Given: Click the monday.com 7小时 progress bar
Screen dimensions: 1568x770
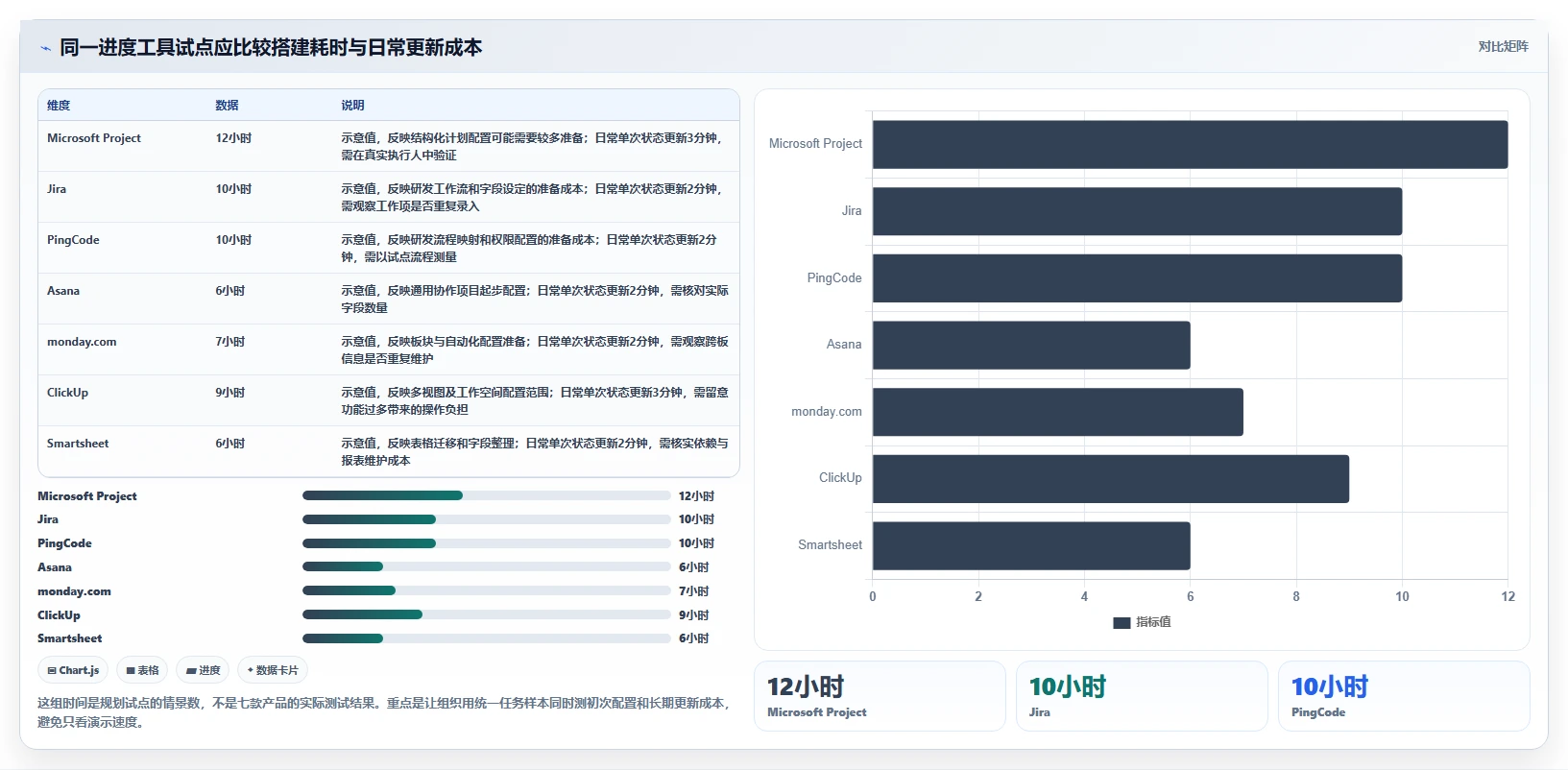Looking at the screenshot, I should (x=486, y=590).
